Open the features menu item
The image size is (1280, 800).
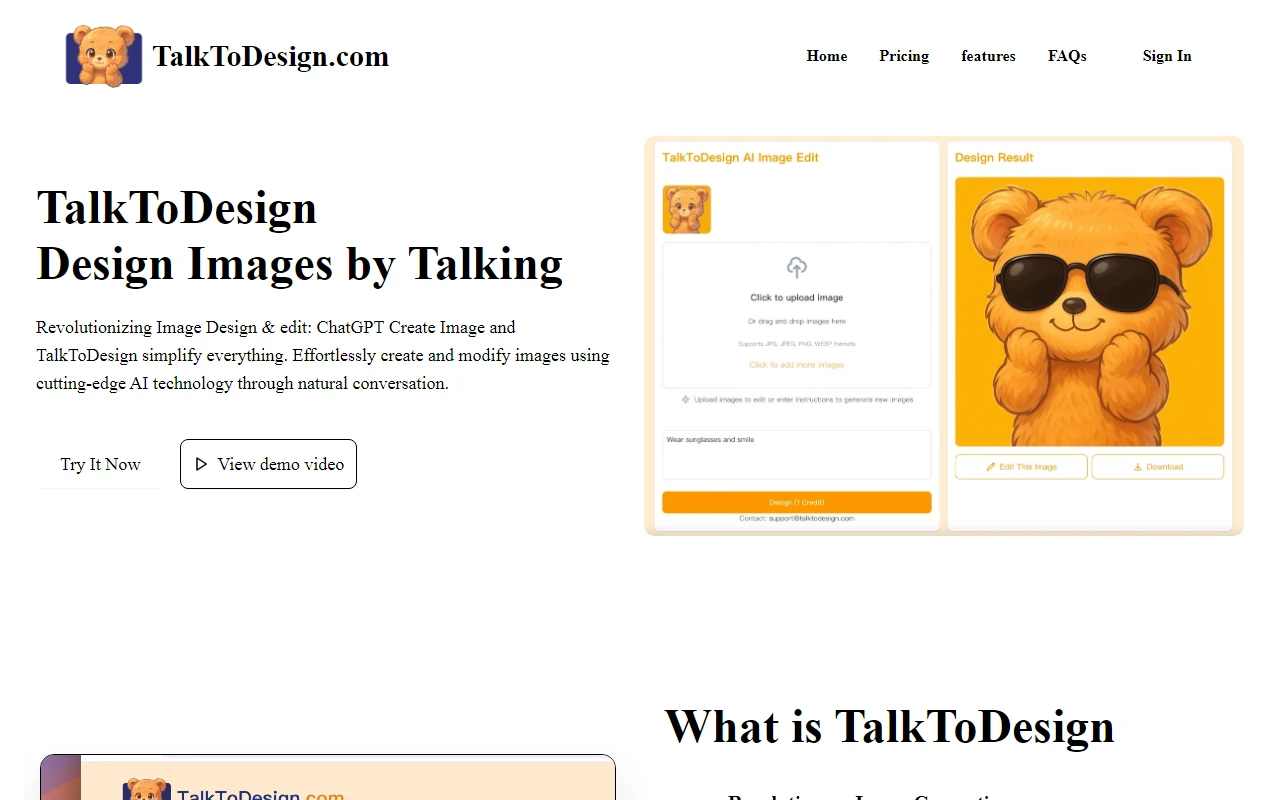click(988, 56)
